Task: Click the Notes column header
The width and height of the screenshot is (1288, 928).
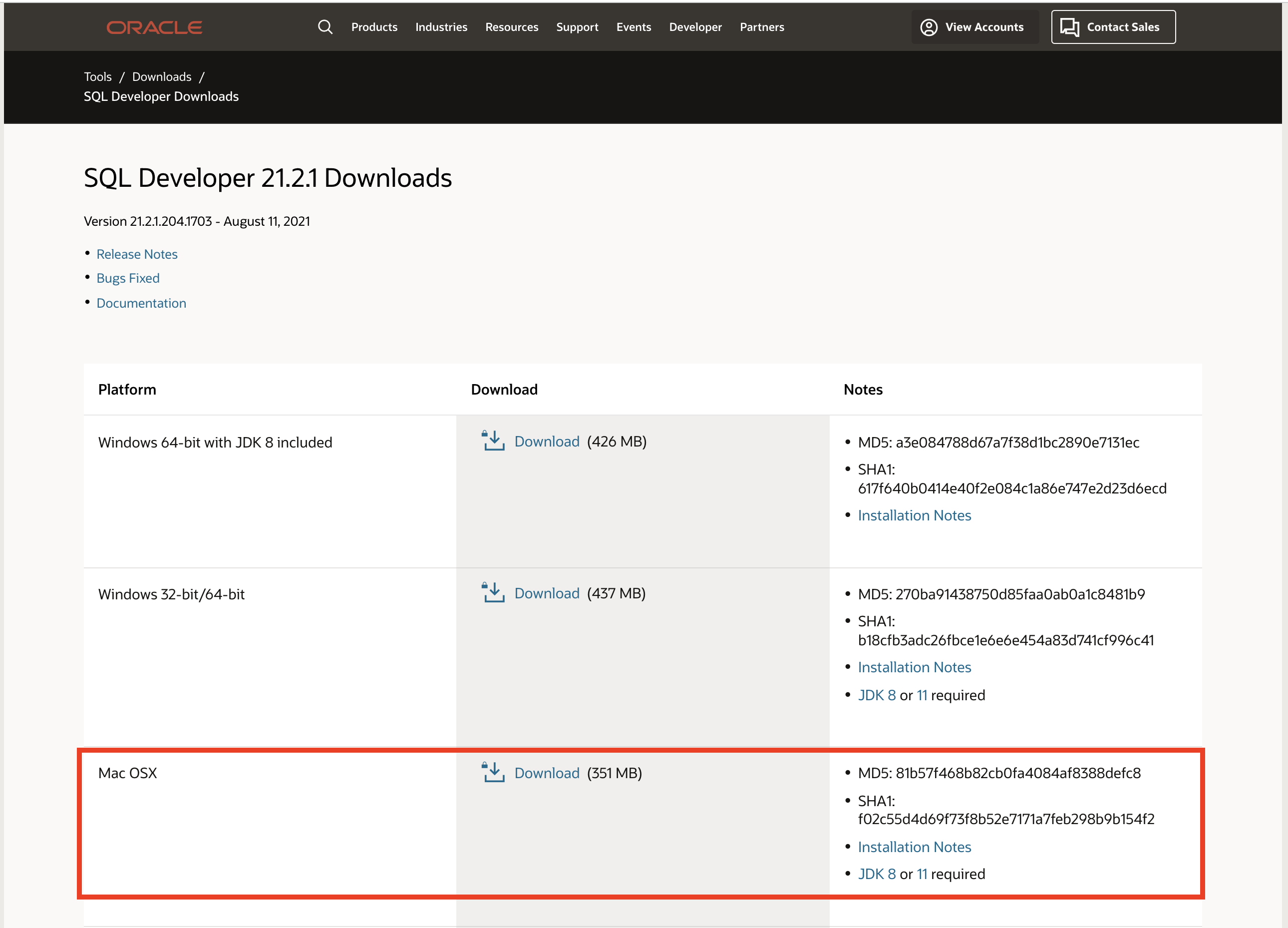Action: tap(863, 390)
